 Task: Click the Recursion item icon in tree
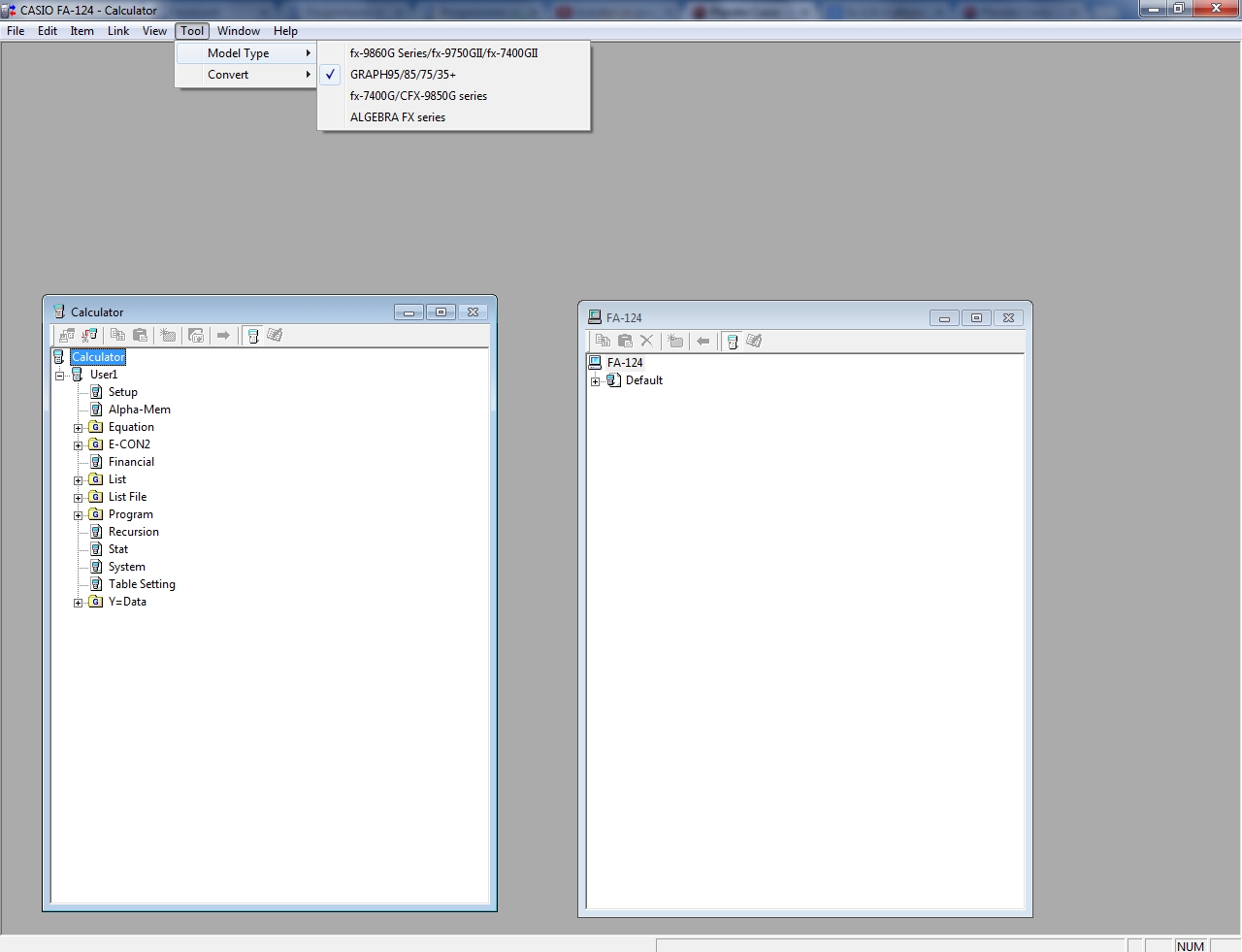click(96, 532)
